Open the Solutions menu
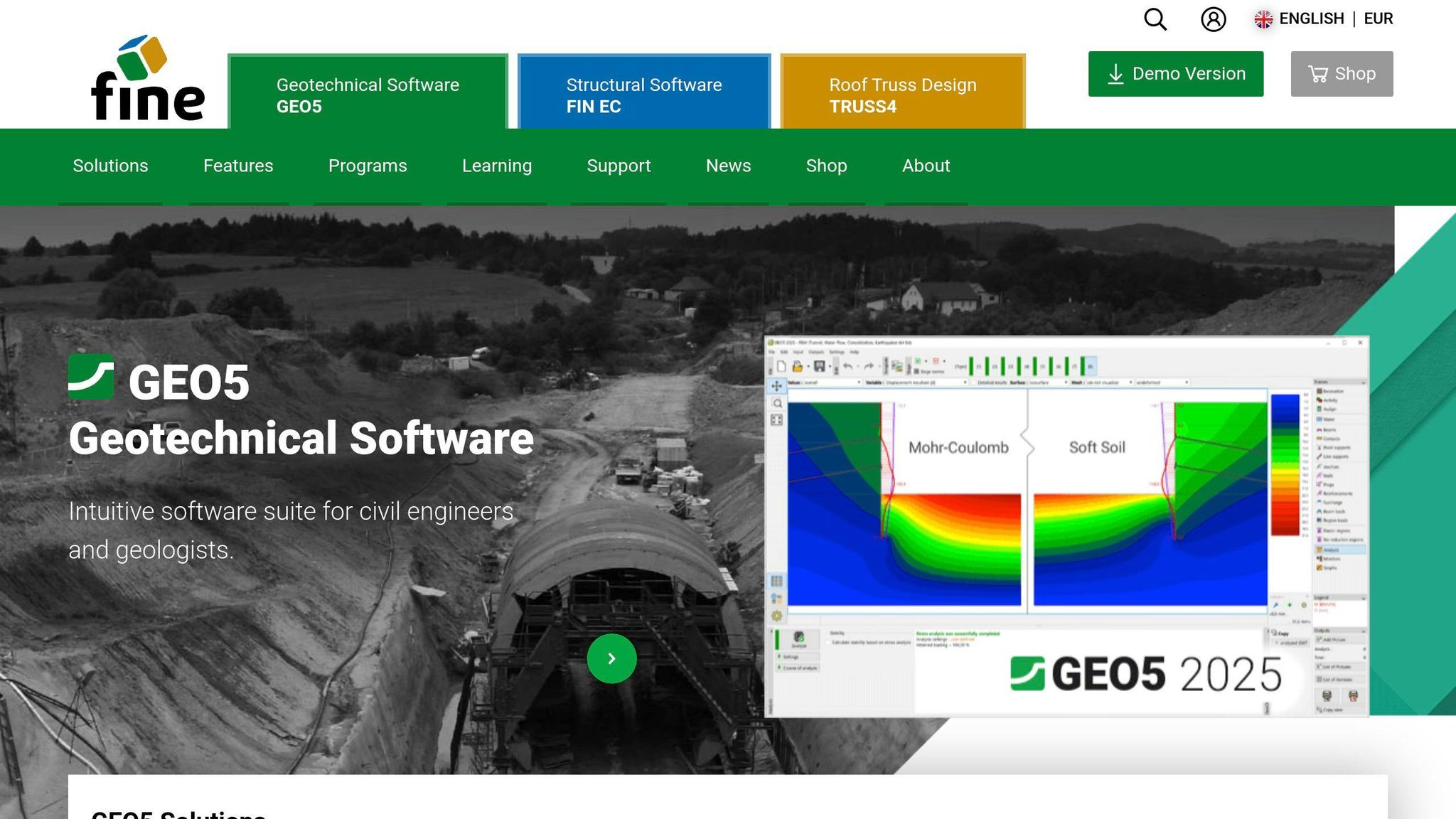The height and width of the screenshot is (819, 1456). tap(110, 166)
